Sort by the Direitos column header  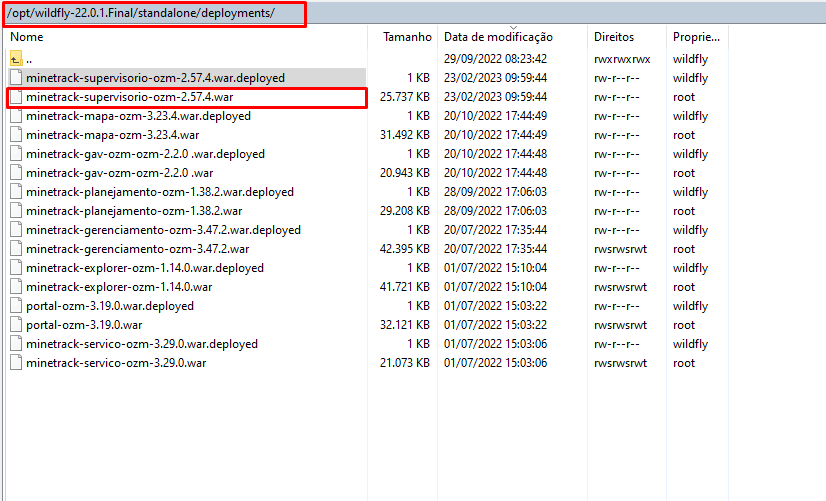pyautogui.click(x=614, y=37)
